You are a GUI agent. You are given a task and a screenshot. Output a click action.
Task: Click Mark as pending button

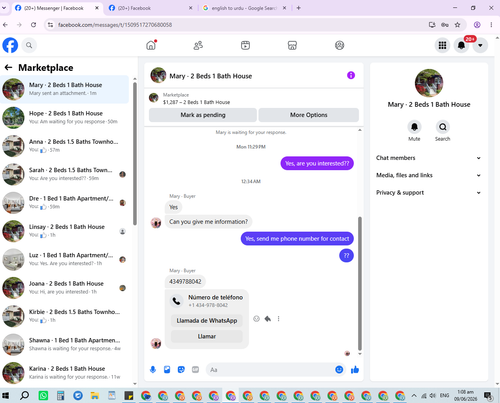coord(203,115)
